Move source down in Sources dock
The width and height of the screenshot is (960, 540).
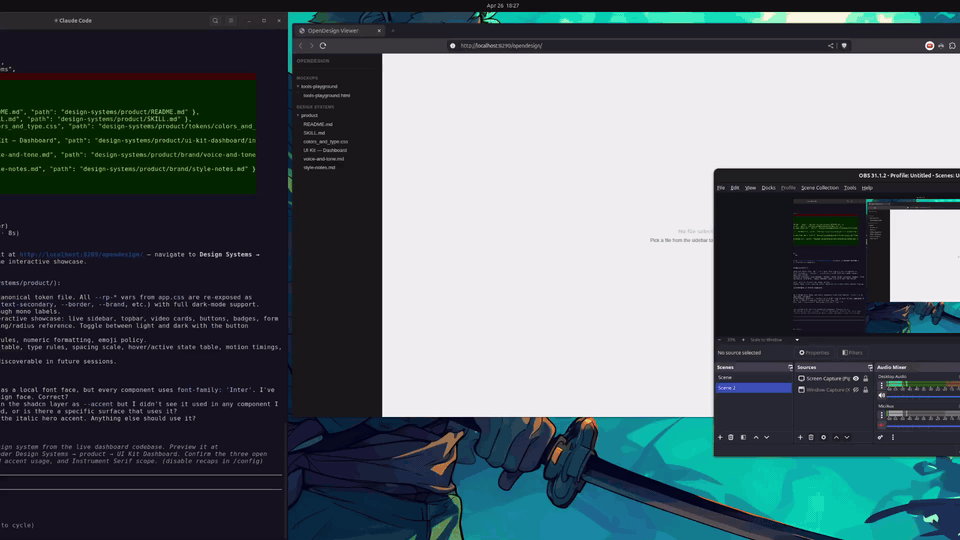tap(847, 437)
